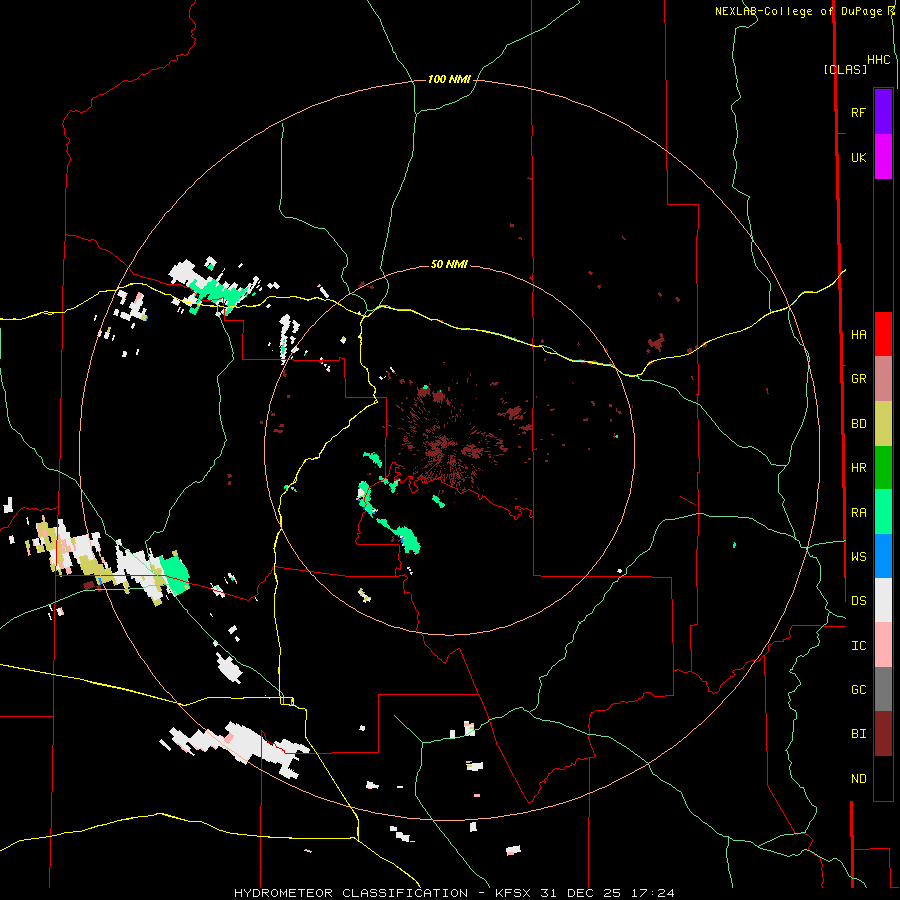
Task: Click the purple RF color swatch in legend
Action: coord(883,112)
